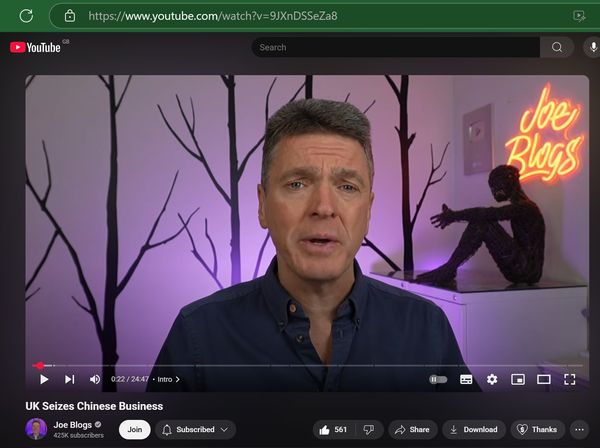600x448 pixels.
Task: Click the Thanks button
Action: [x=538, y=429]
